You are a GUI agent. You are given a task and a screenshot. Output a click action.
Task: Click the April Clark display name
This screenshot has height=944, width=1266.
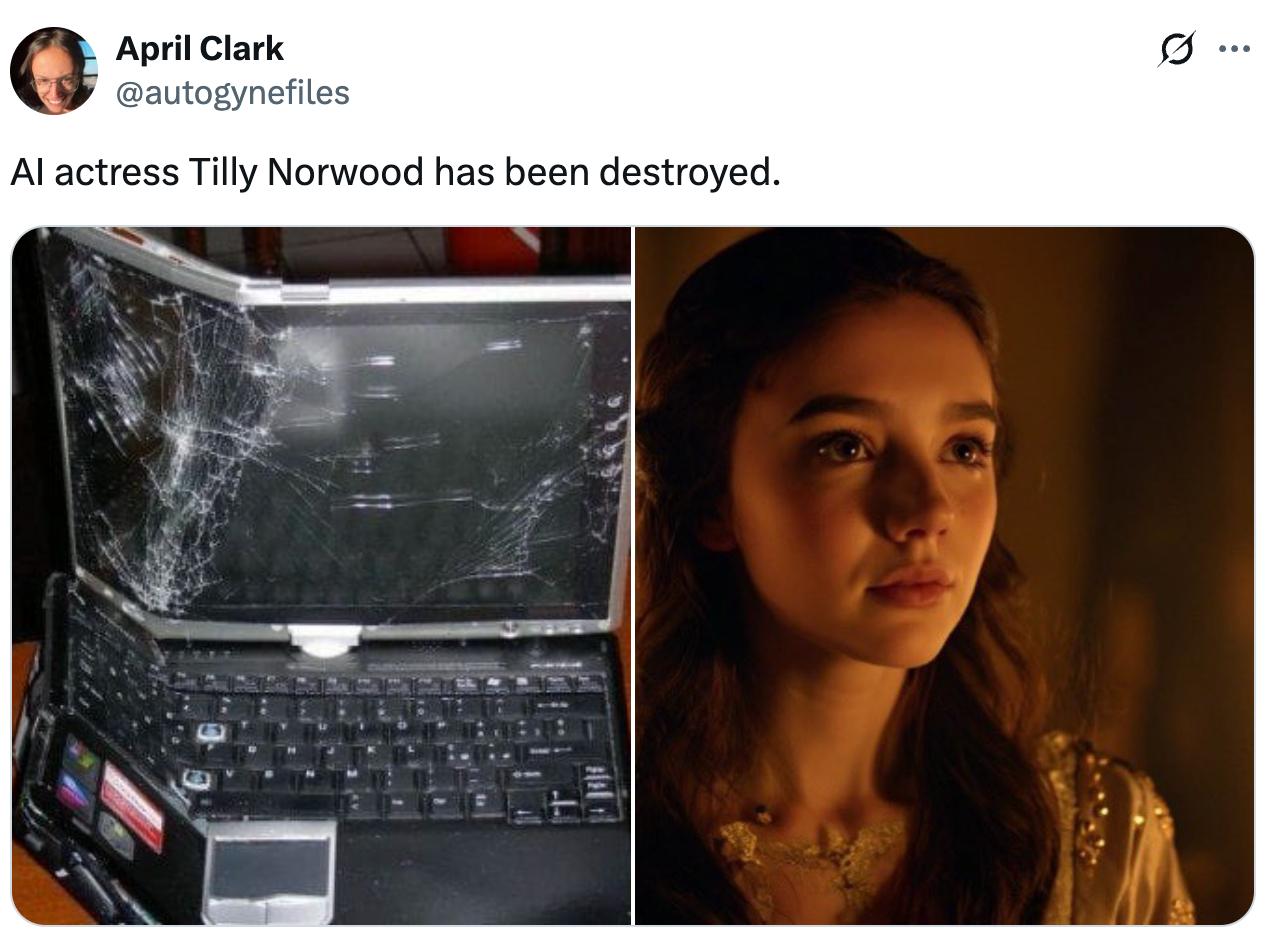click(x=200, y=48)
